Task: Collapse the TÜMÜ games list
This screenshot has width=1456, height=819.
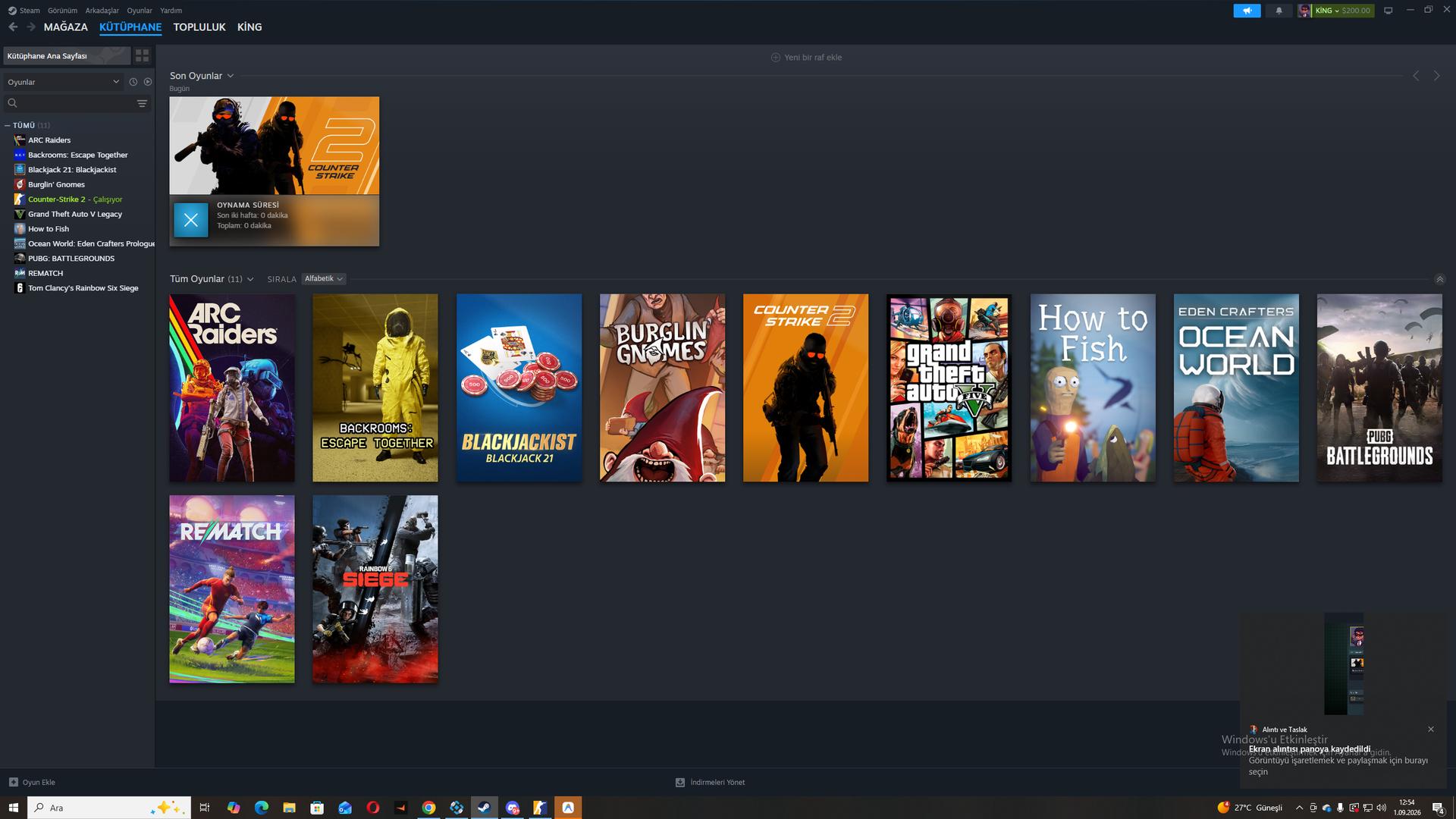Action: [x=8, y=125]
